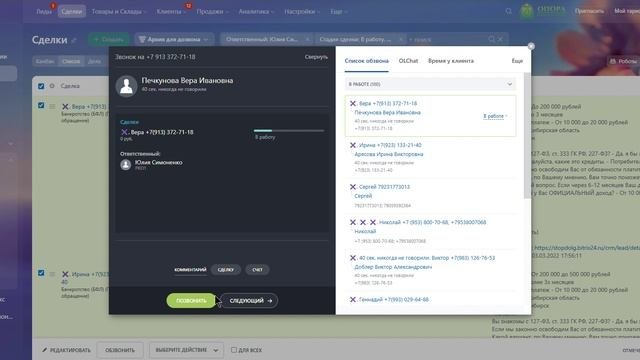Open the Выберите действие dropdown

186,350
